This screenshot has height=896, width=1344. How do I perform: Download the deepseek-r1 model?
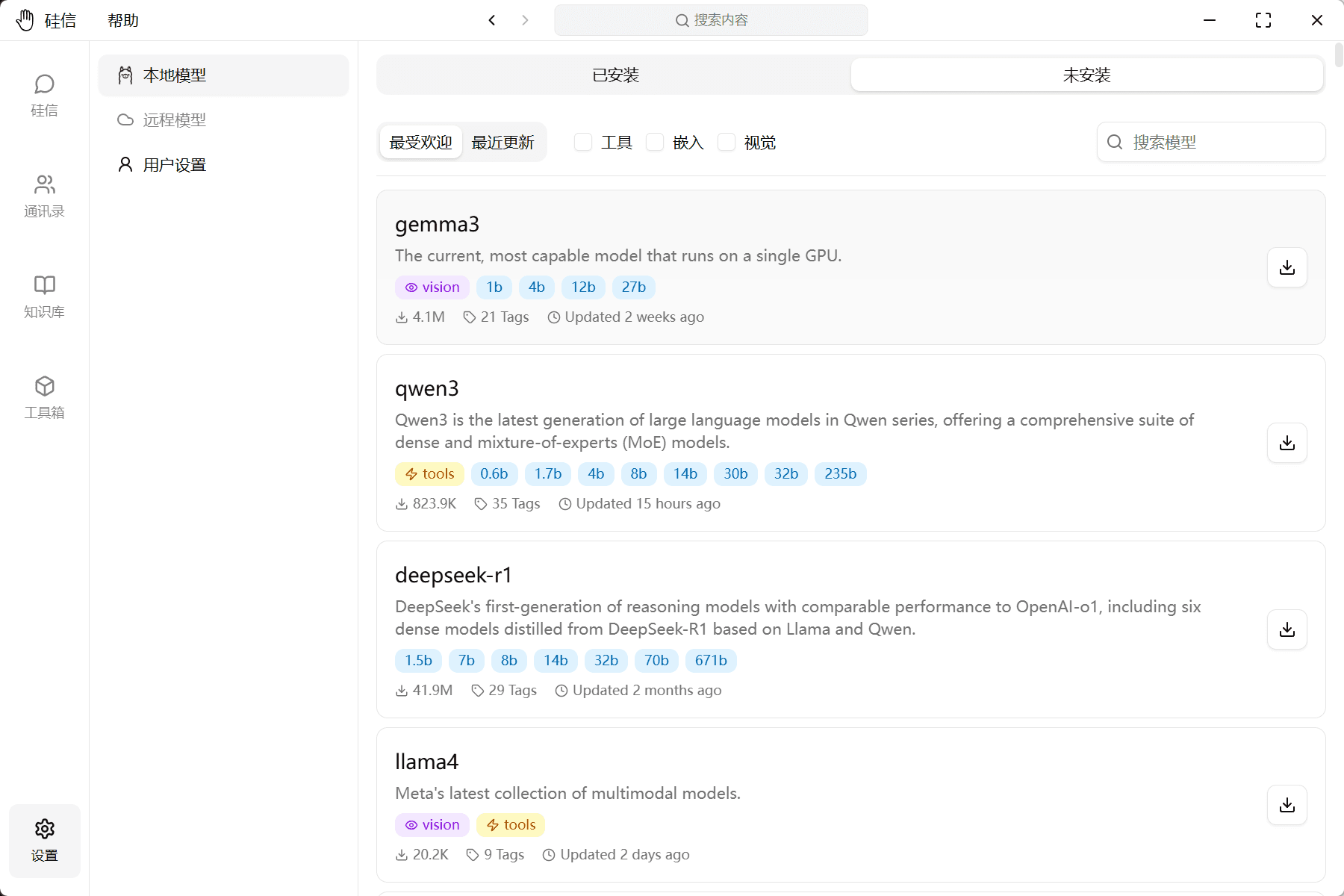tap(1287, 629)
